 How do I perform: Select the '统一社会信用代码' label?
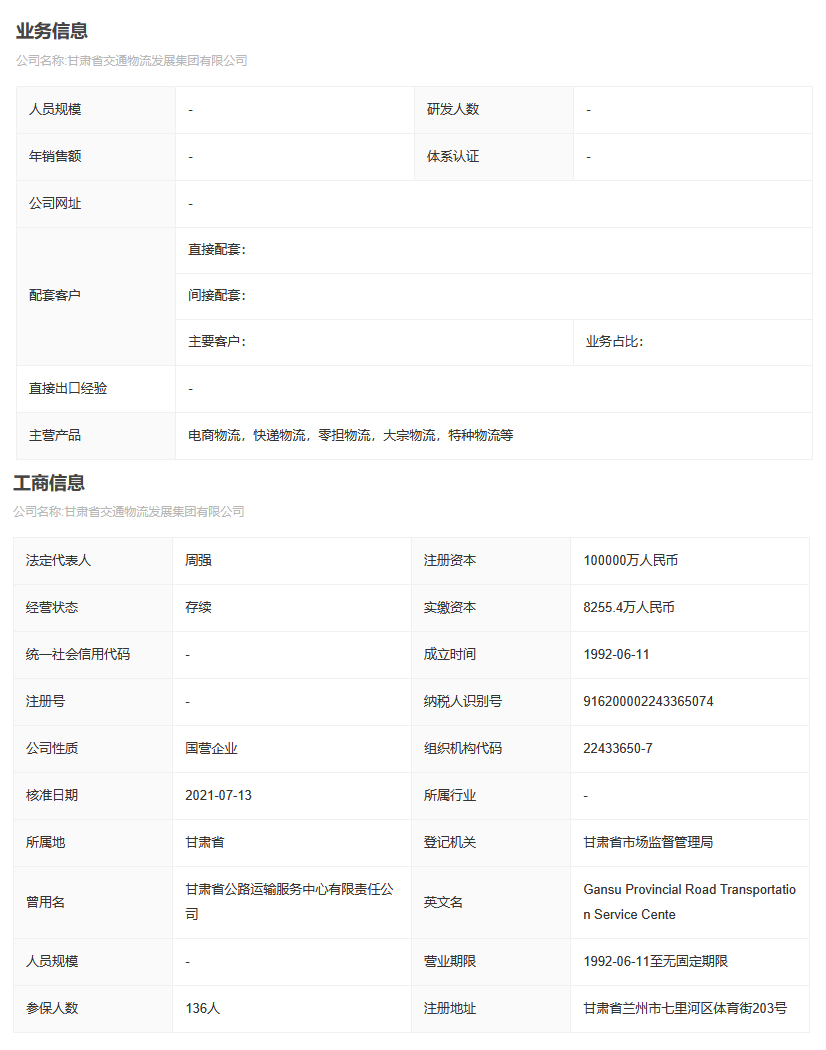coord(78,654)
